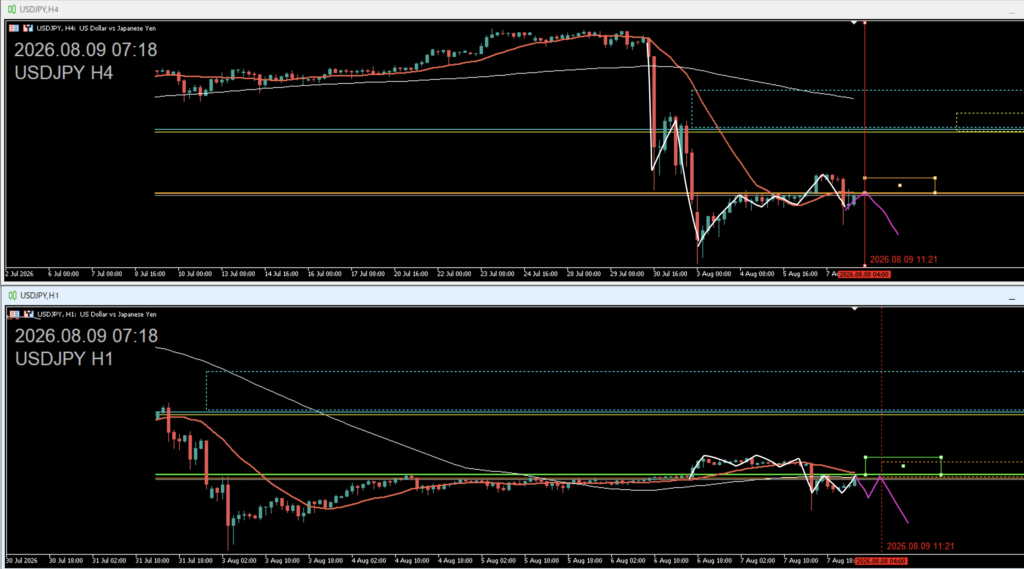Screen dimensions: 1024x569
Task: Minimize the USDJPY,H4 chart window
Action: [x=1013, y=12]
